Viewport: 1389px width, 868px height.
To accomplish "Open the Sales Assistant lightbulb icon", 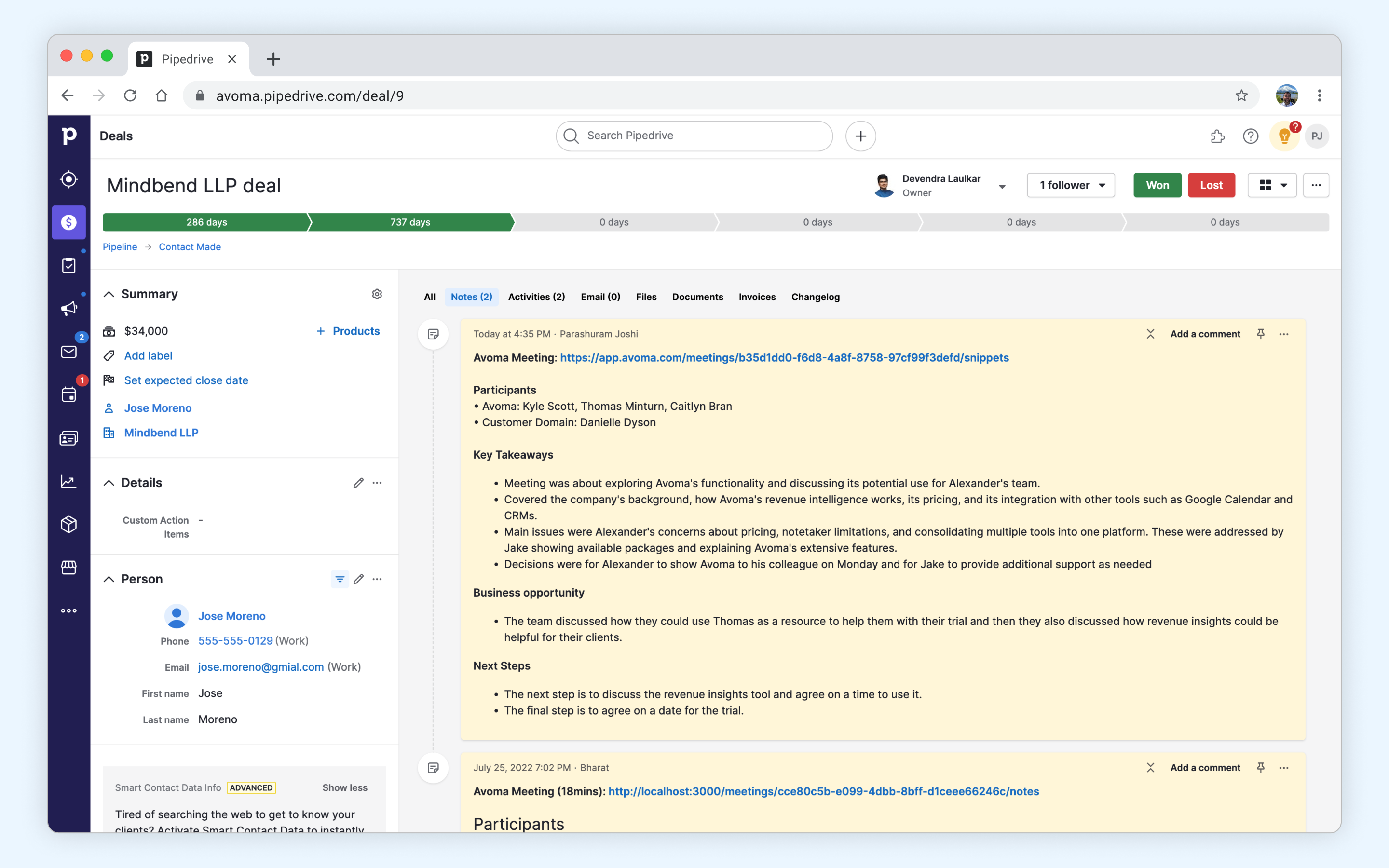I will [1284, 136].
